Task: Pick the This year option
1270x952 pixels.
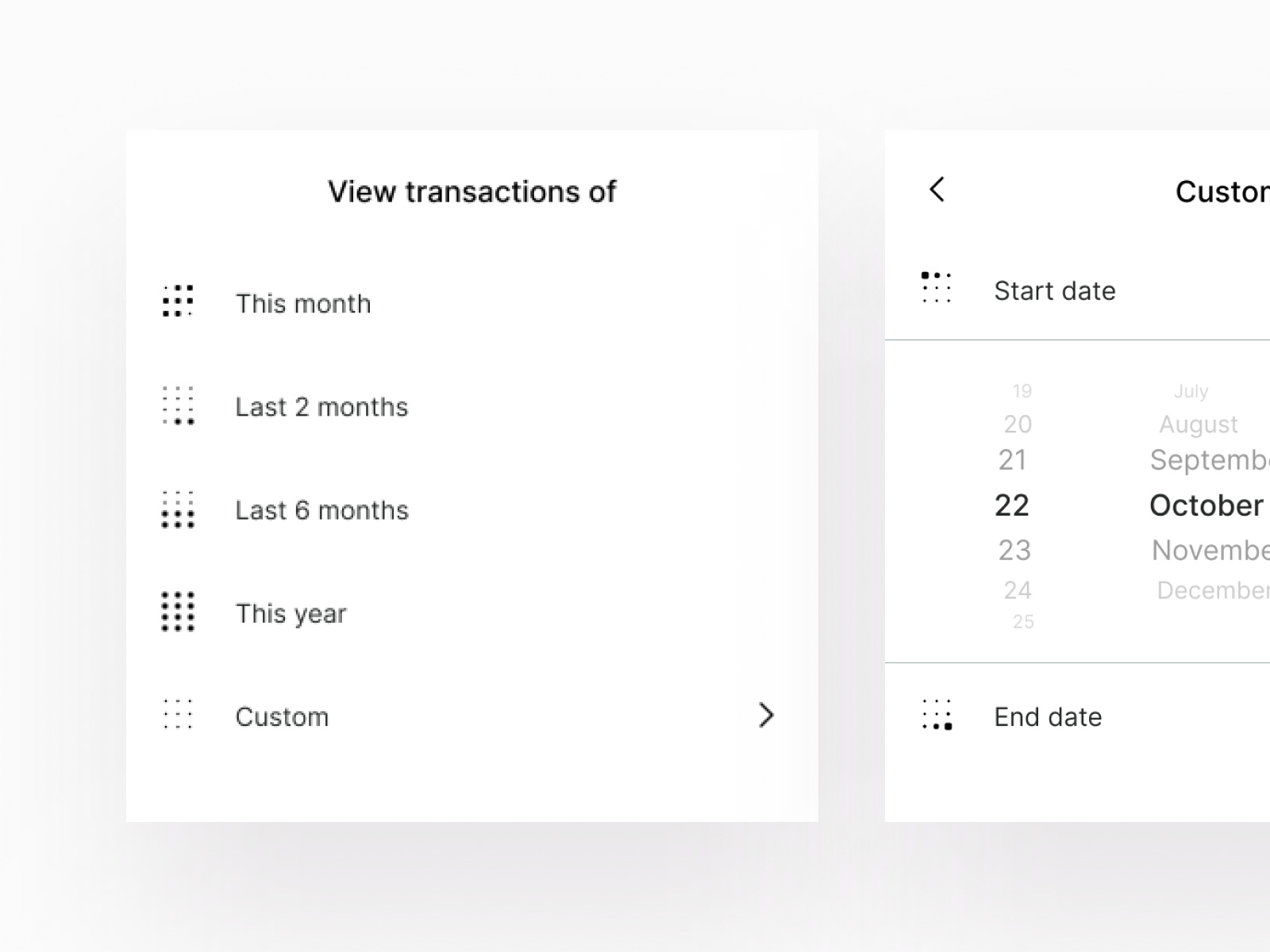Action: pyautogui.click(x=291, y=613)
